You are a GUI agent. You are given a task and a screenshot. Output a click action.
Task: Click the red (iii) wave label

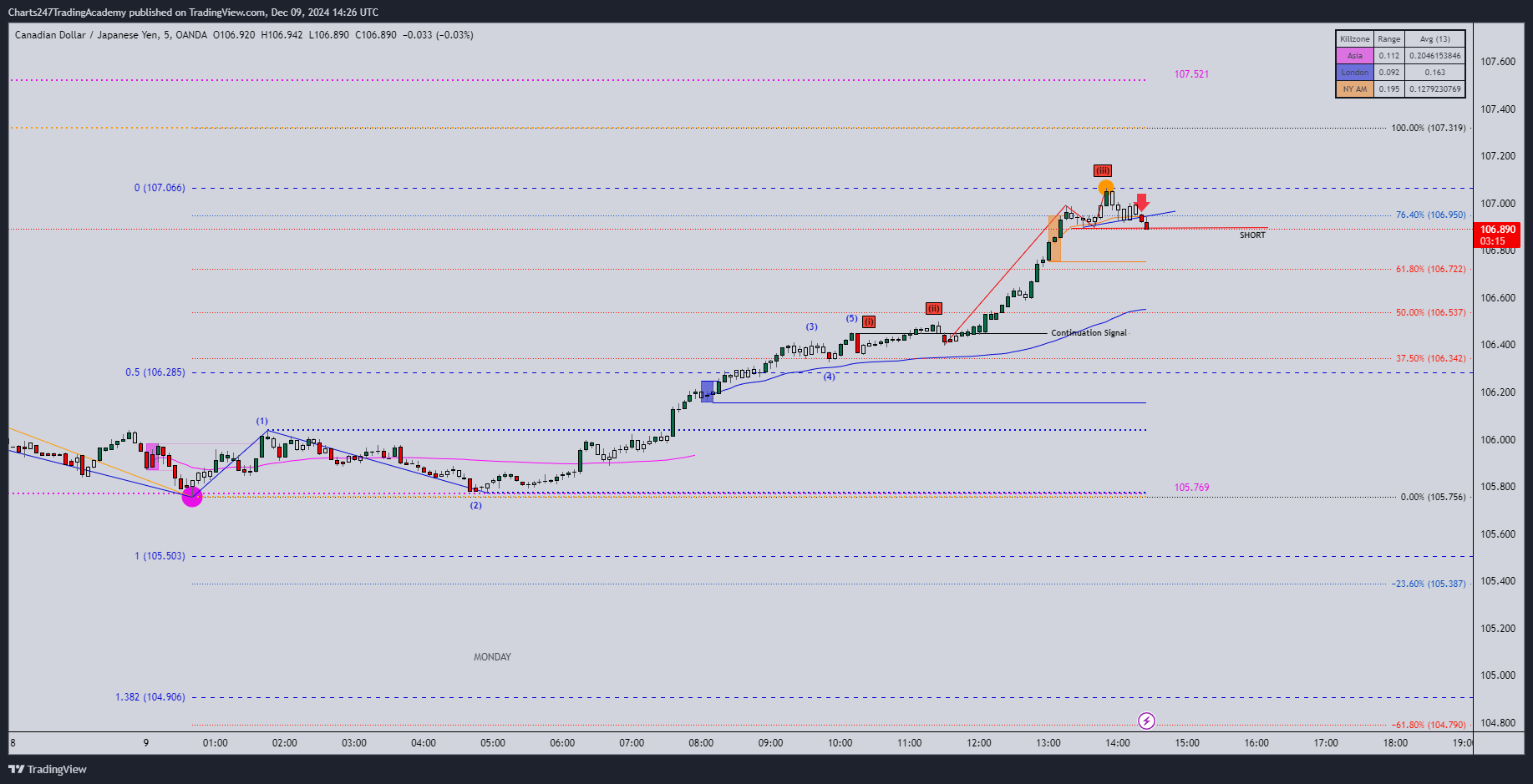pos(1103,170)
